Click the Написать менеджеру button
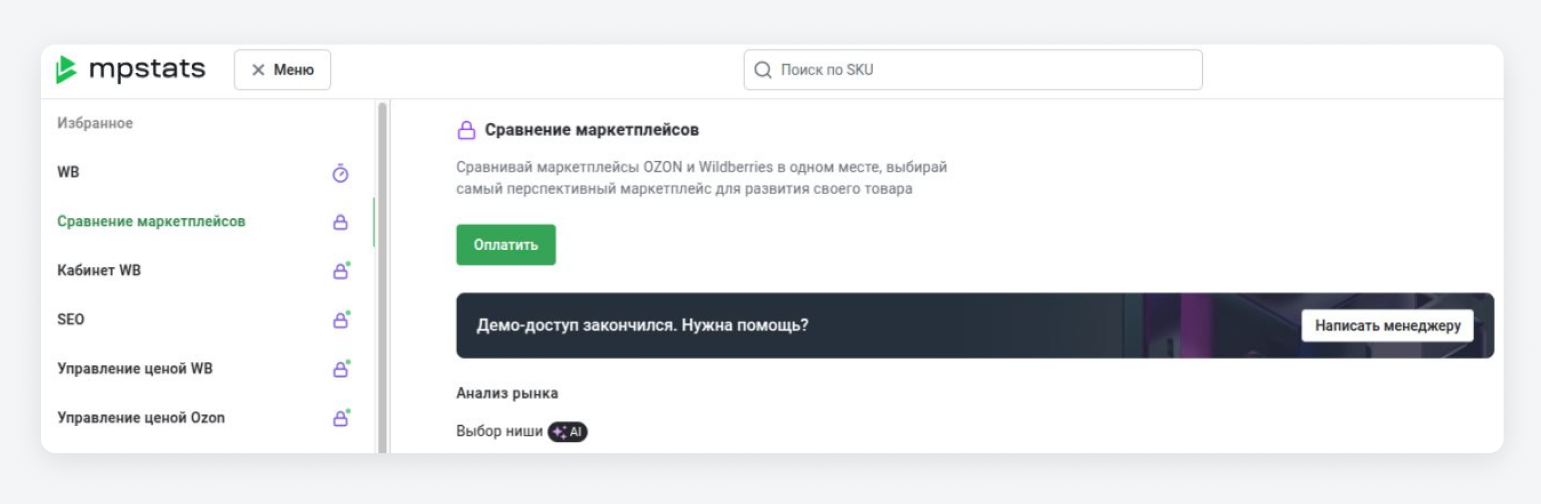 coord(1387,326)
